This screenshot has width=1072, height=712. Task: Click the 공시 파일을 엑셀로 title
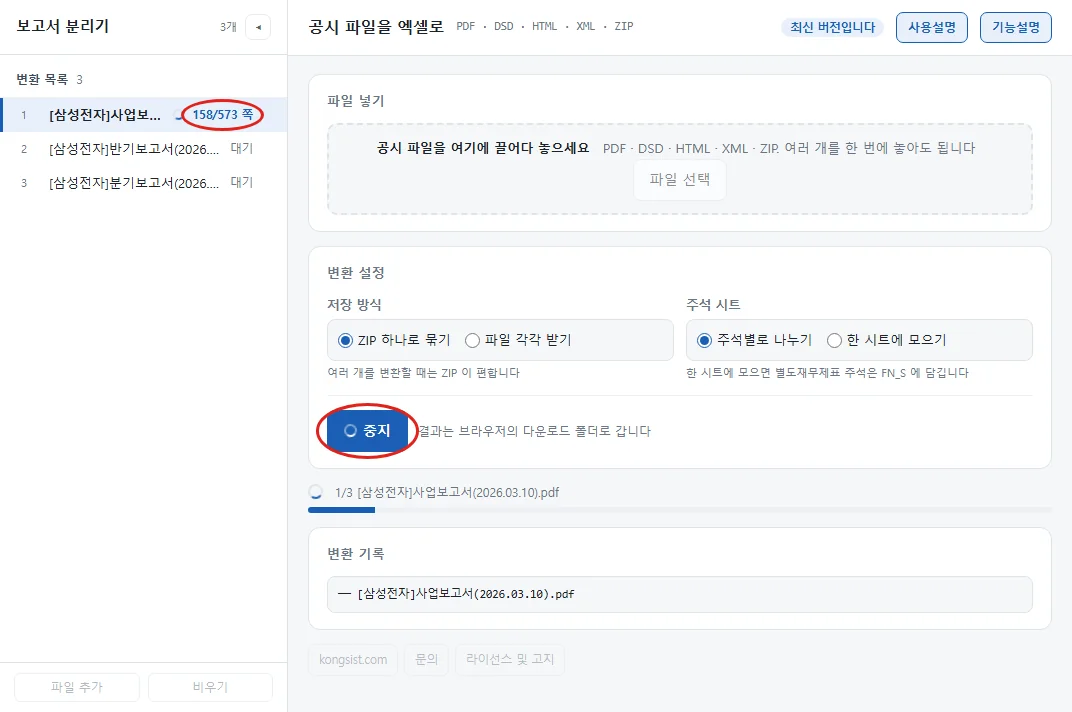pos(376,27)
